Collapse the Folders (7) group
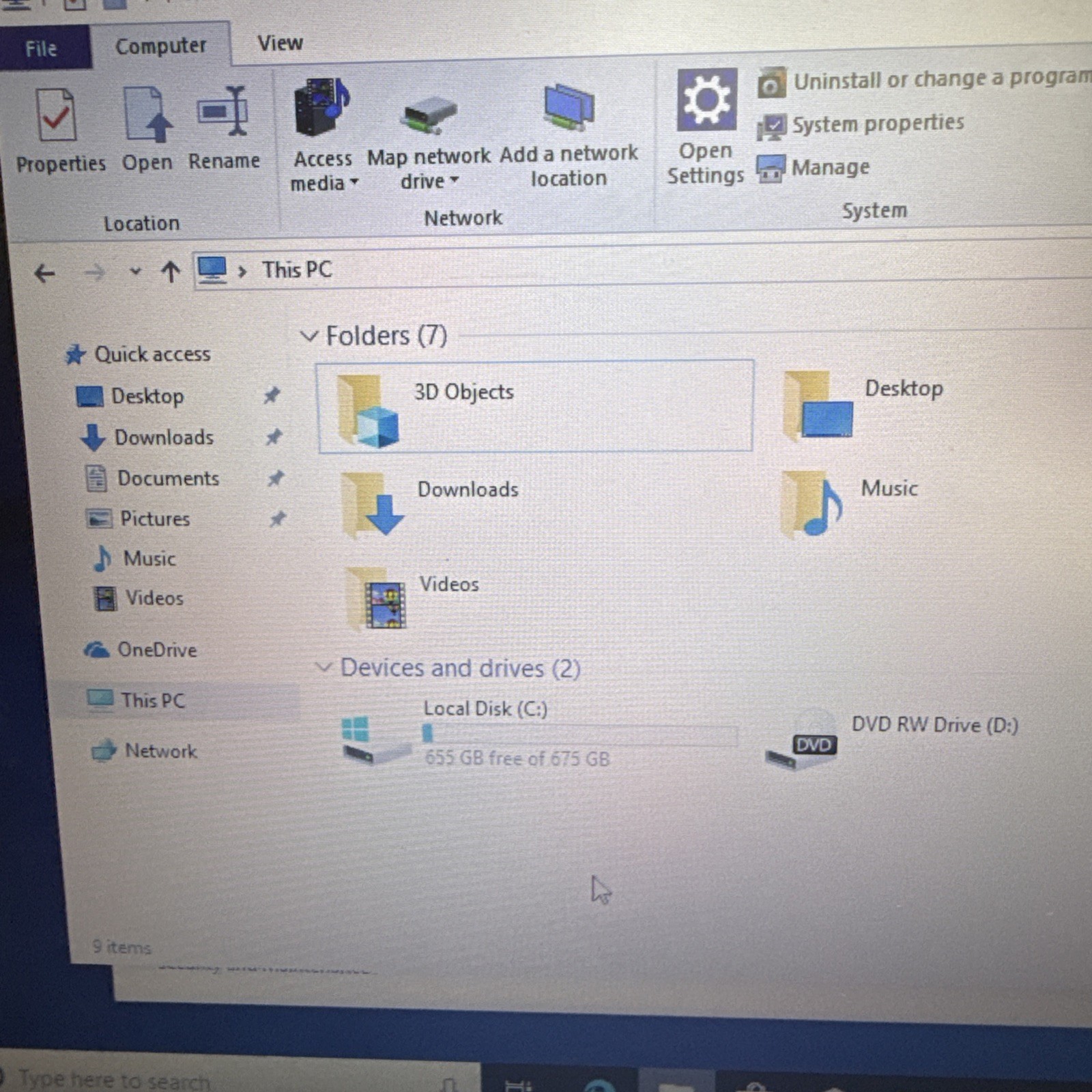The height and width of the screenshot is (1092, 1092). (309, 336)
